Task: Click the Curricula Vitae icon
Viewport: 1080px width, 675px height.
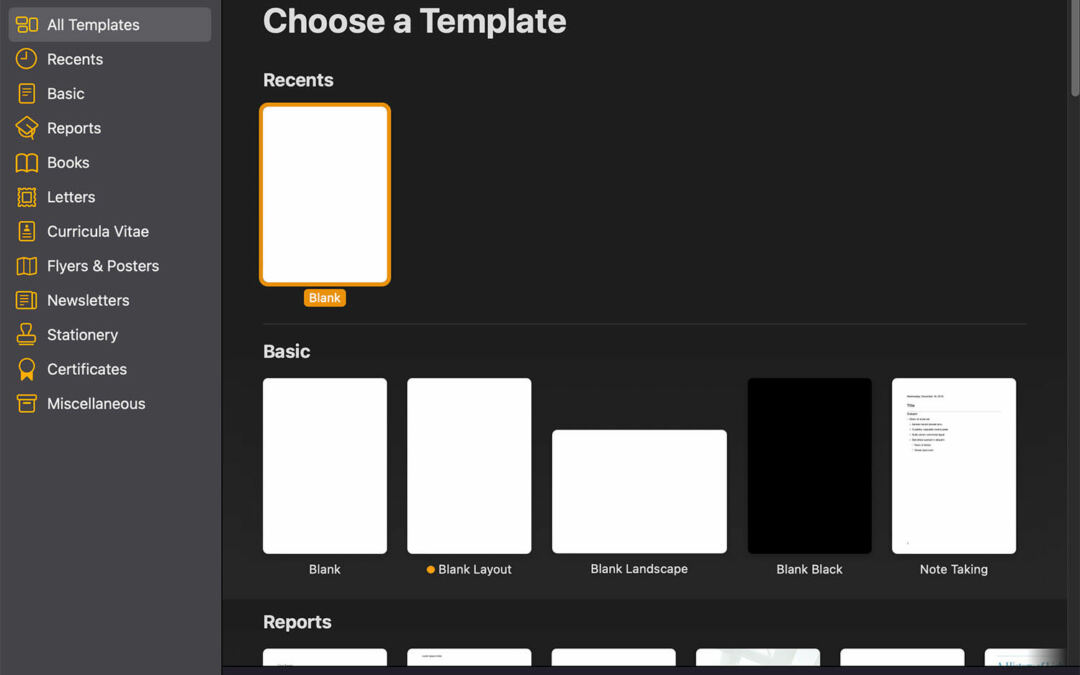Action: coord(27,232)
